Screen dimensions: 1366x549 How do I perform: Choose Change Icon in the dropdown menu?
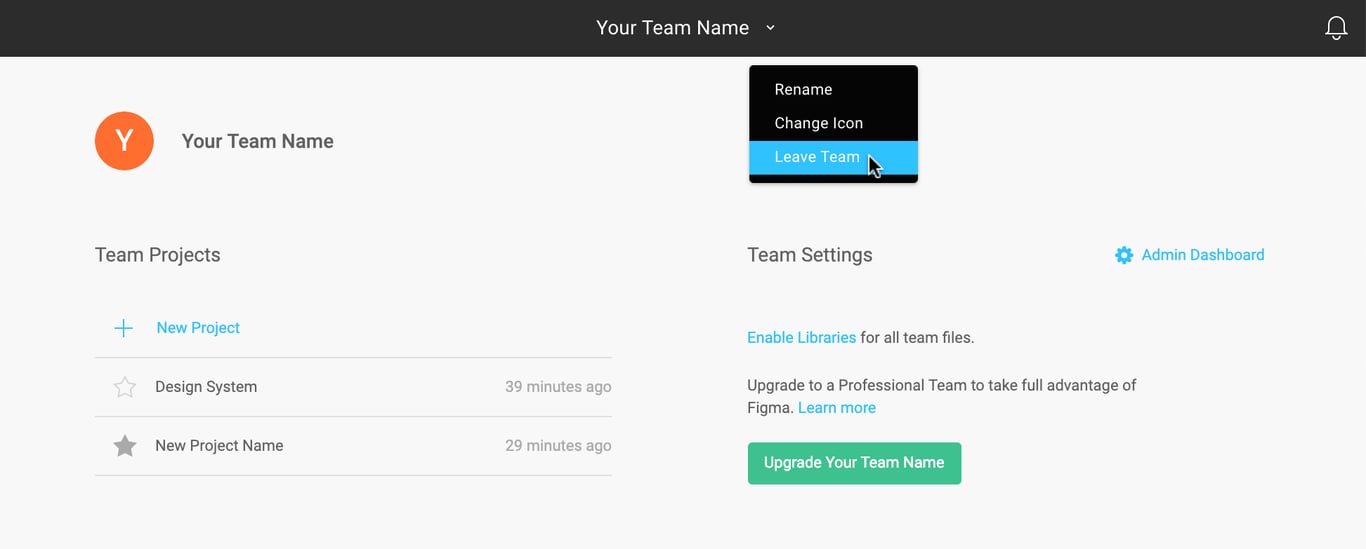click(x=818, y=123)
